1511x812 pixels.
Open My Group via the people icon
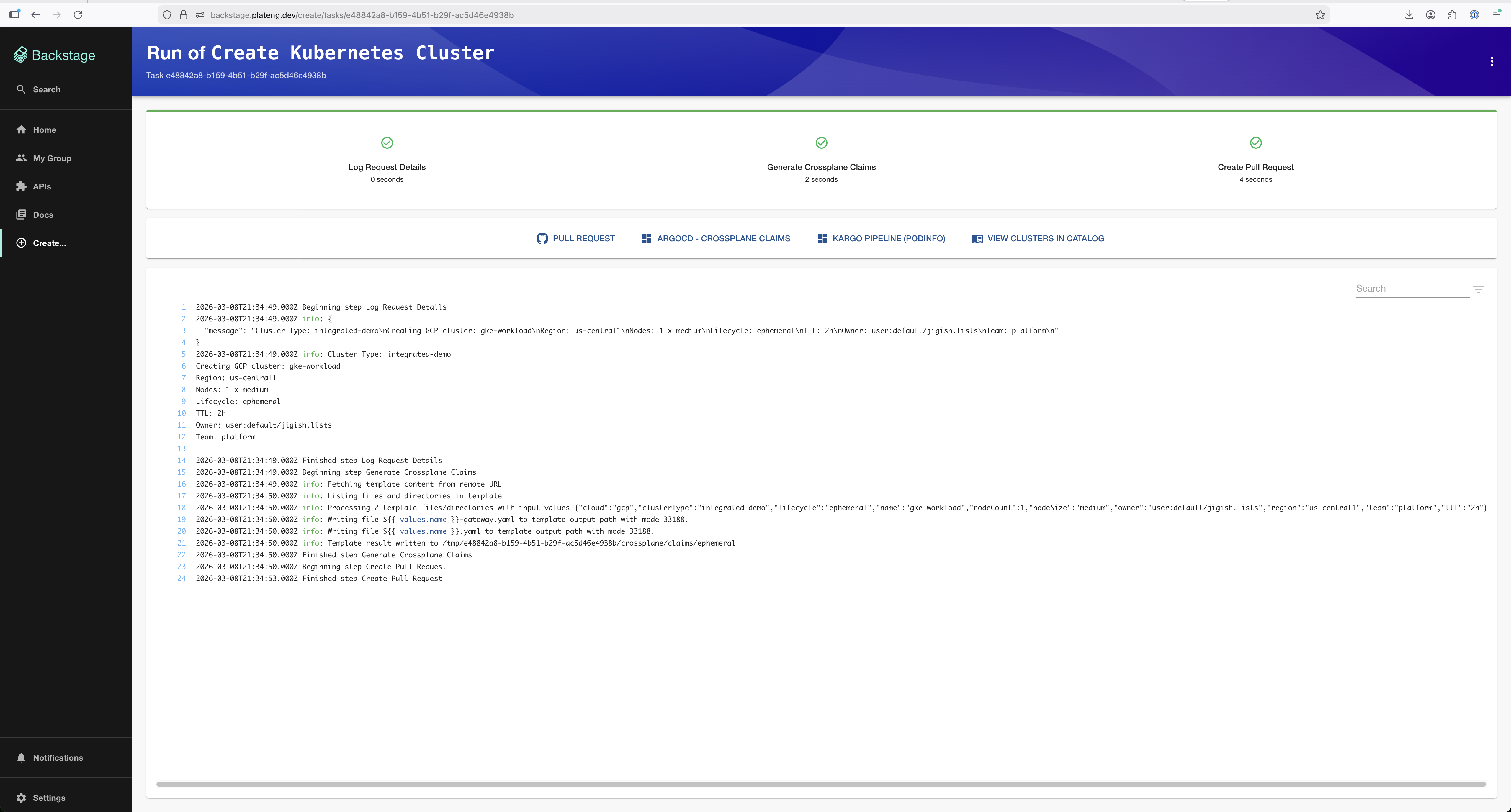[21, 158]
